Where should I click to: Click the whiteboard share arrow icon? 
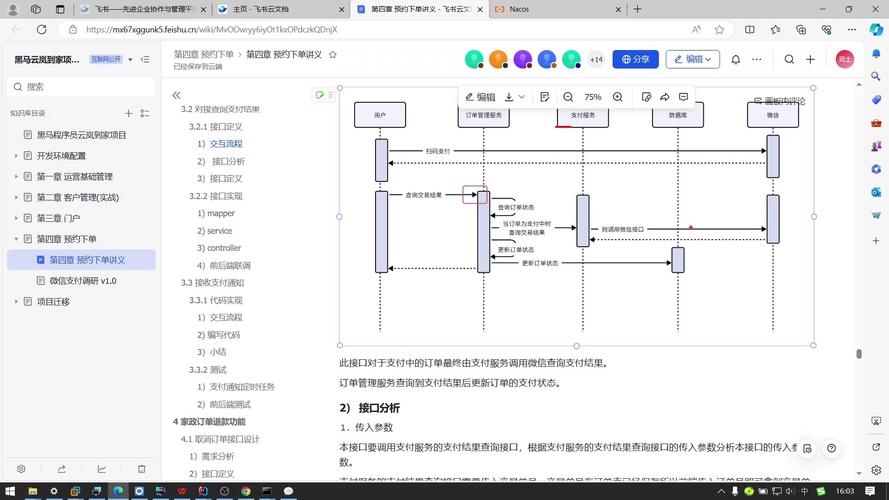[x=665, y=97]
